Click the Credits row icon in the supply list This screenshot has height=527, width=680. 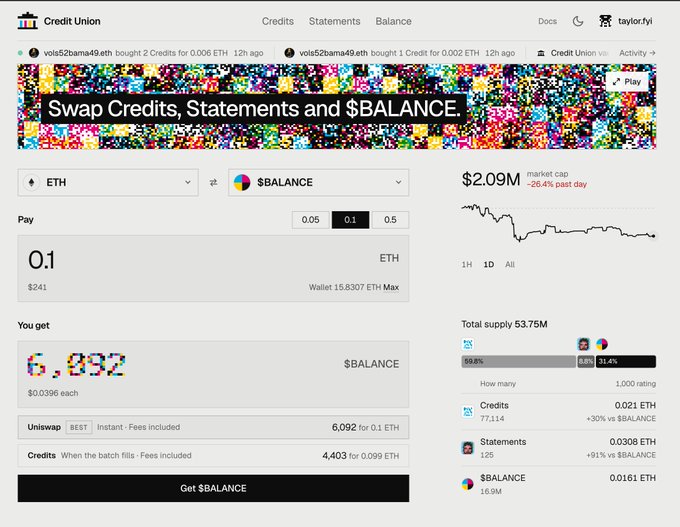click(468, 412)
